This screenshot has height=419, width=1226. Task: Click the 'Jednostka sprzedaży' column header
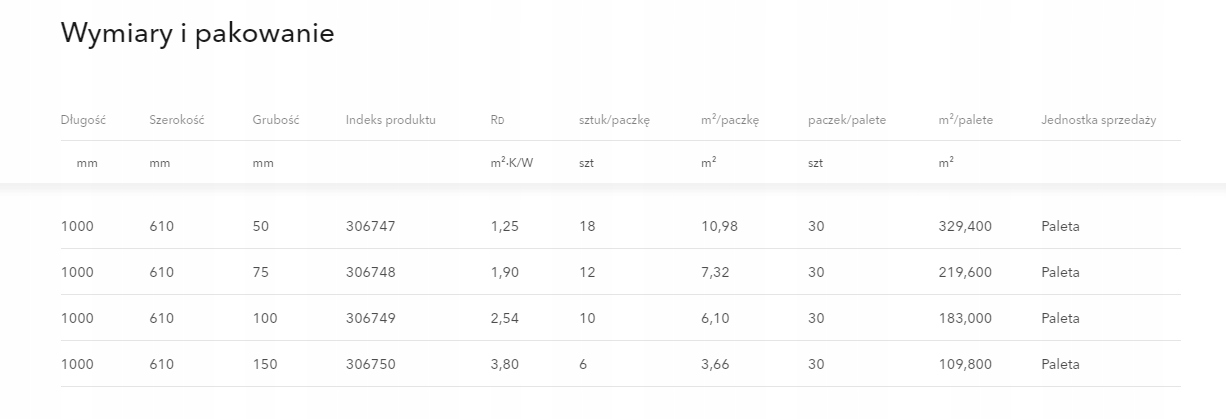tap(1098, 120)
